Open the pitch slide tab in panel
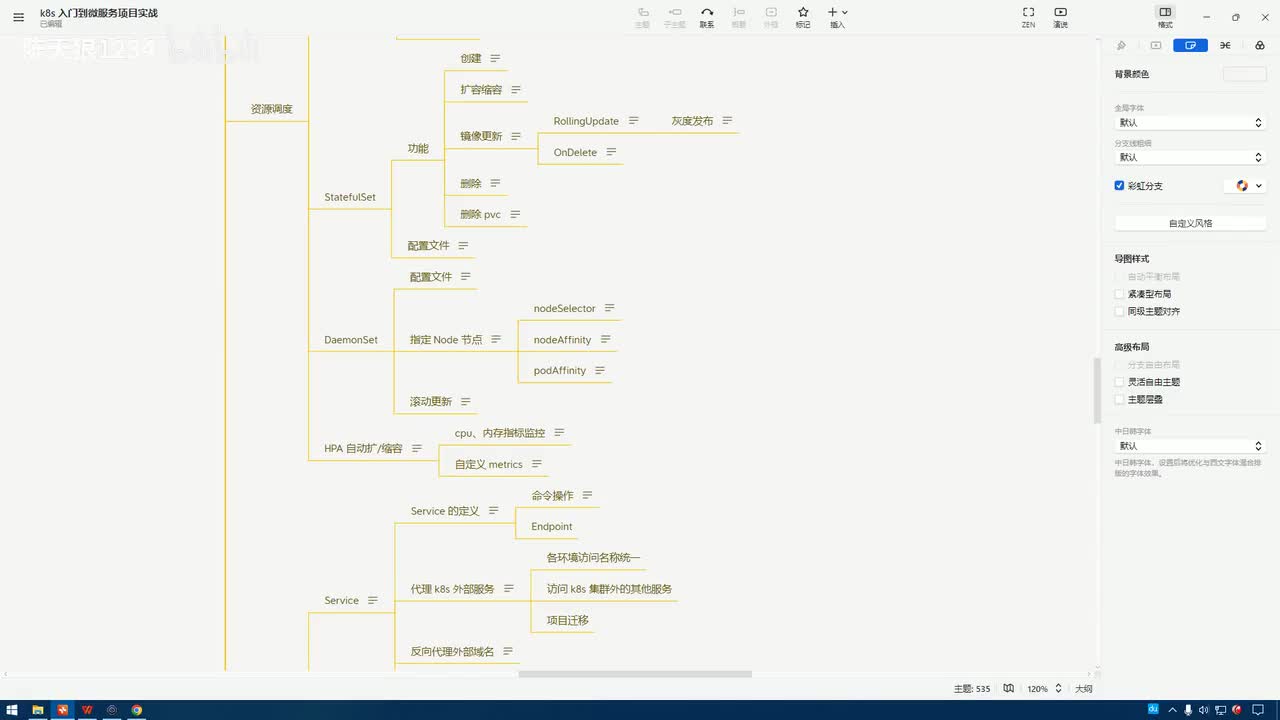Viewport: 1280px width, 720px height. [x=1156, y=45]
